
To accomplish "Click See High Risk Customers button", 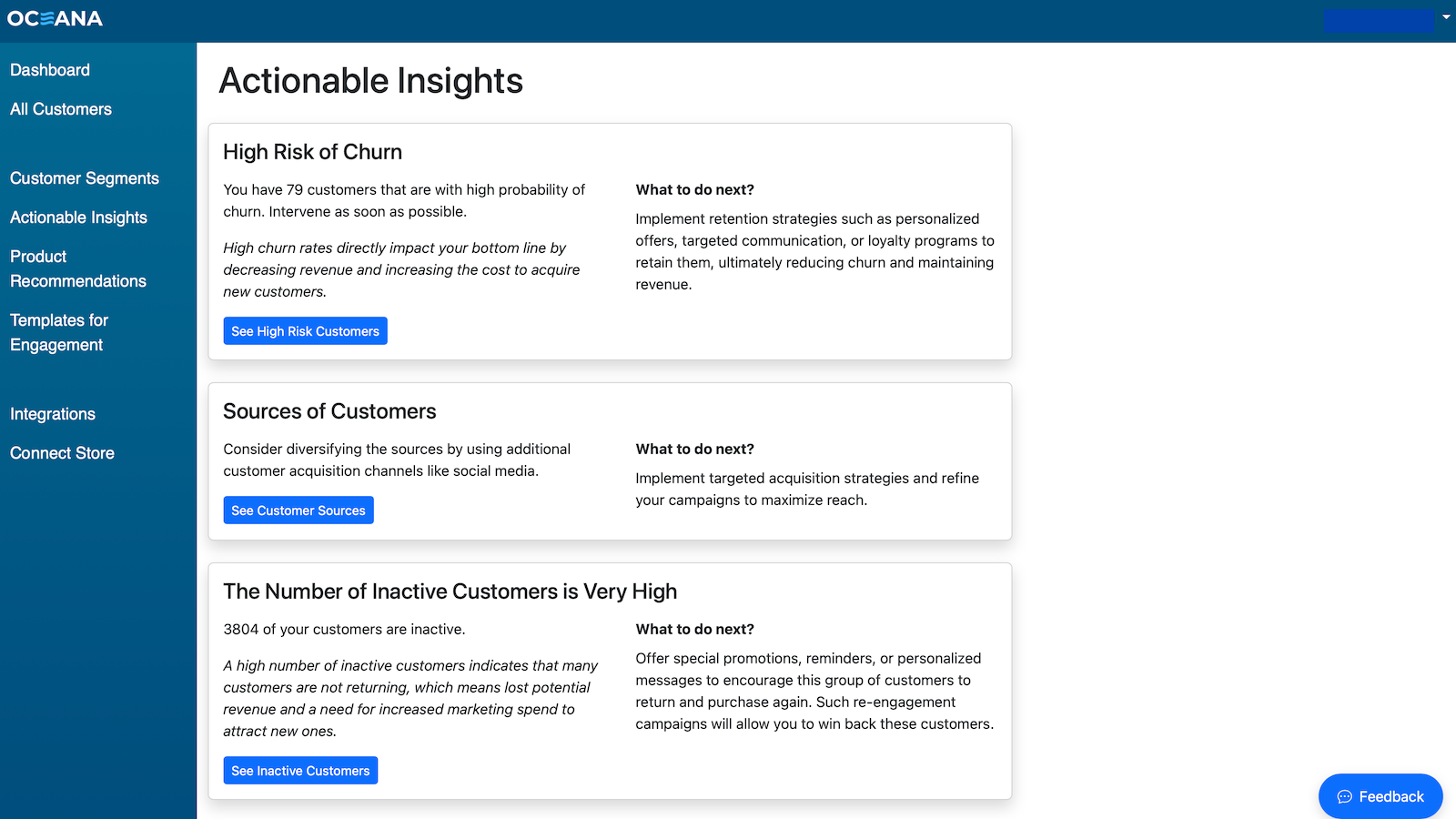I will pos(306,331).
